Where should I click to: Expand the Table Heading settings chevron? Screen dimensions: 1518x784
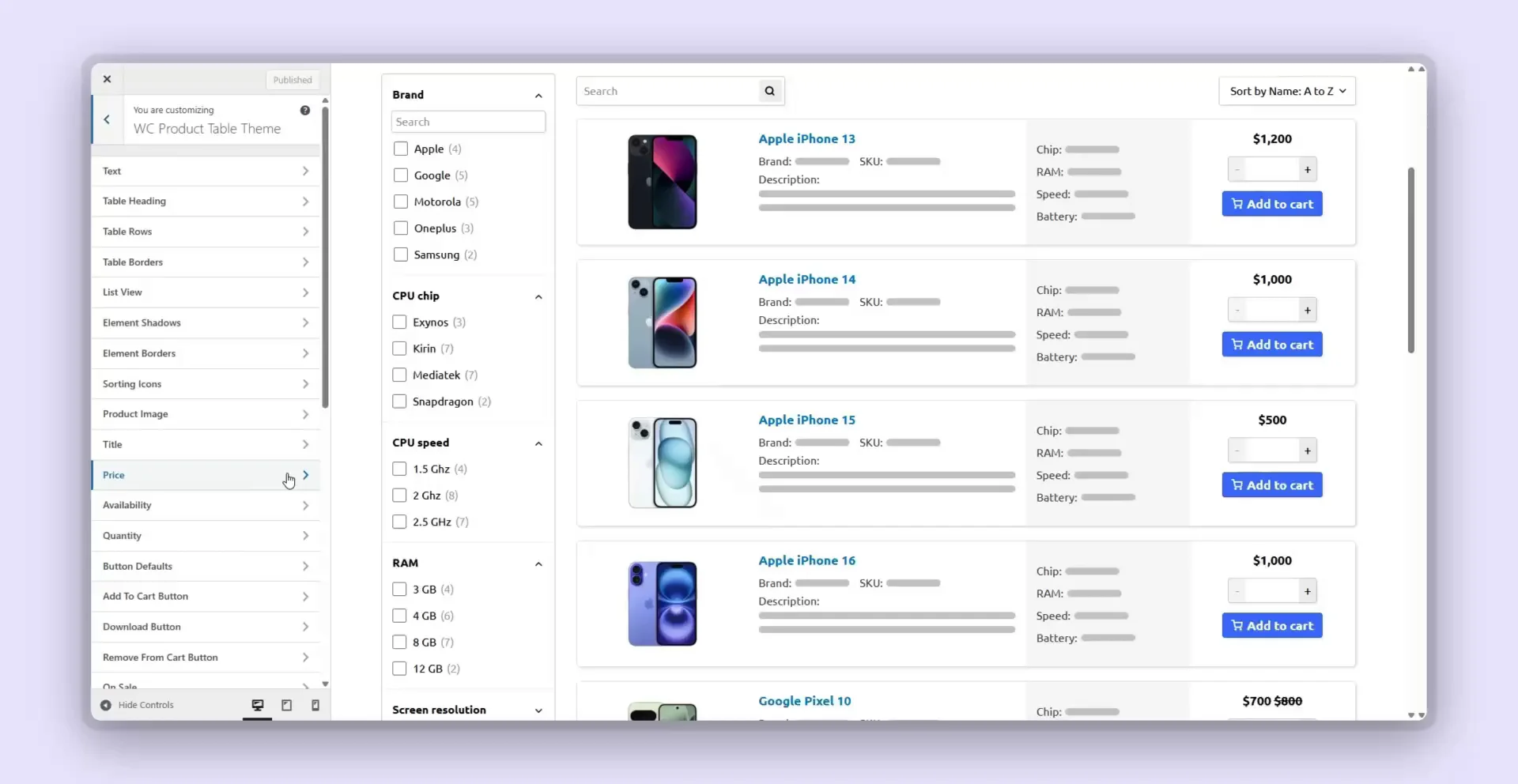(305, 202)
